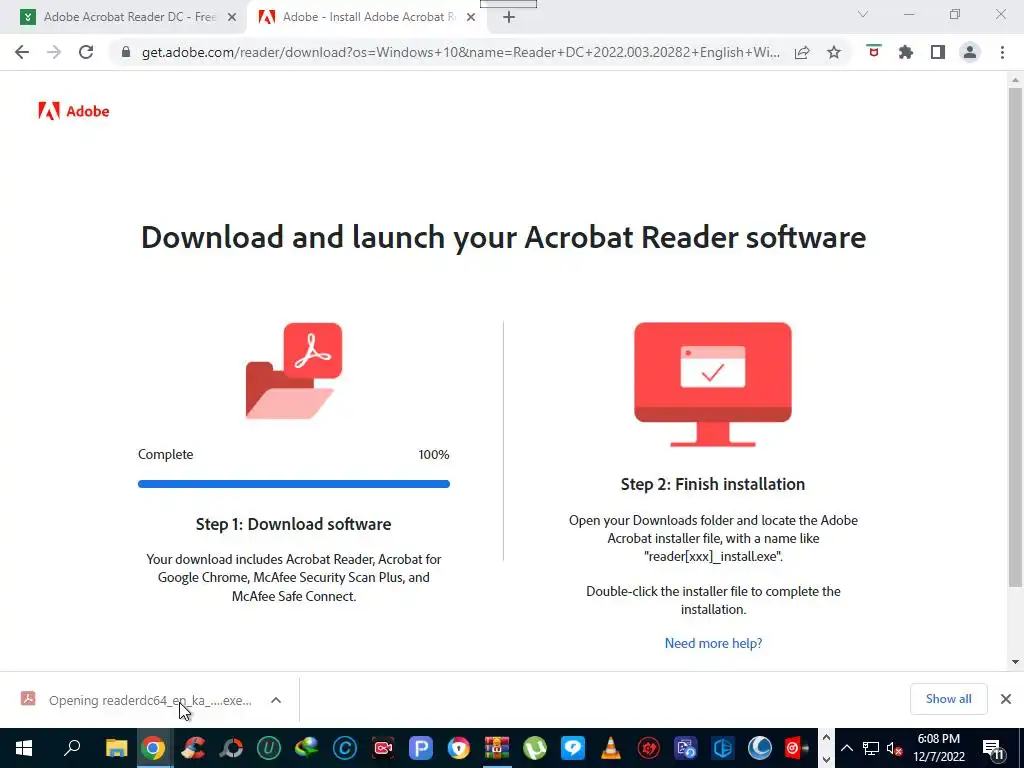This screenshot has width=1024, height=768.
Task: Click the address bar URL
Action: pos(460,52)
